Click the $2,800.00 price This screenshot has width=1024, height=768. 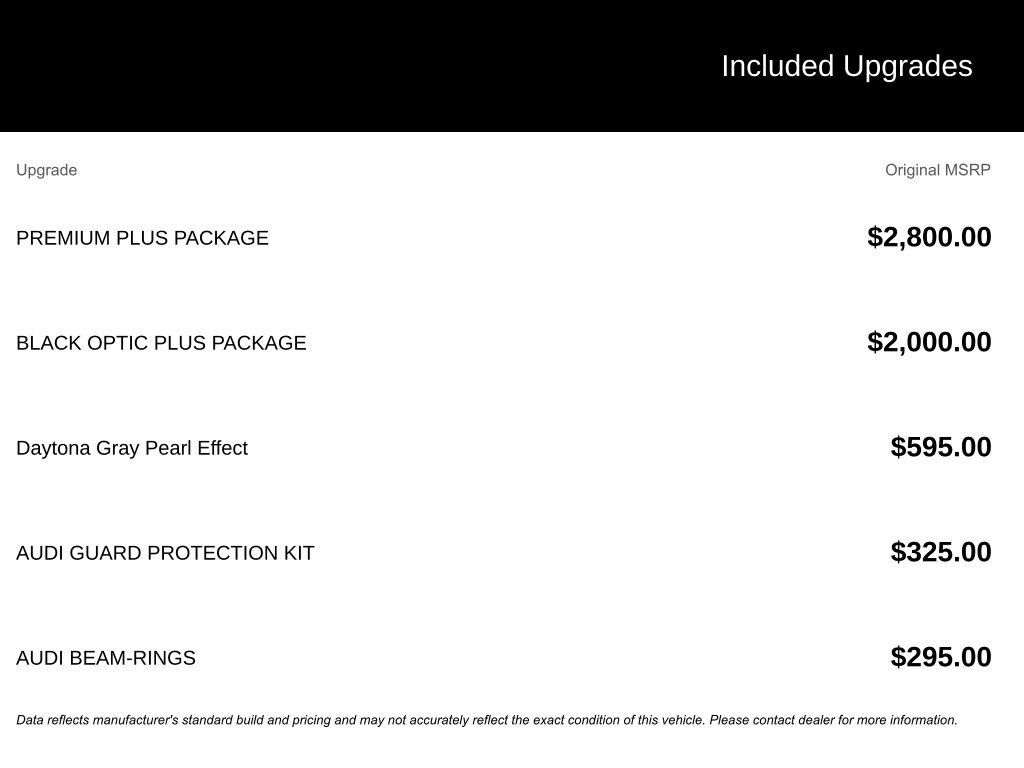[x=929, y=237]
